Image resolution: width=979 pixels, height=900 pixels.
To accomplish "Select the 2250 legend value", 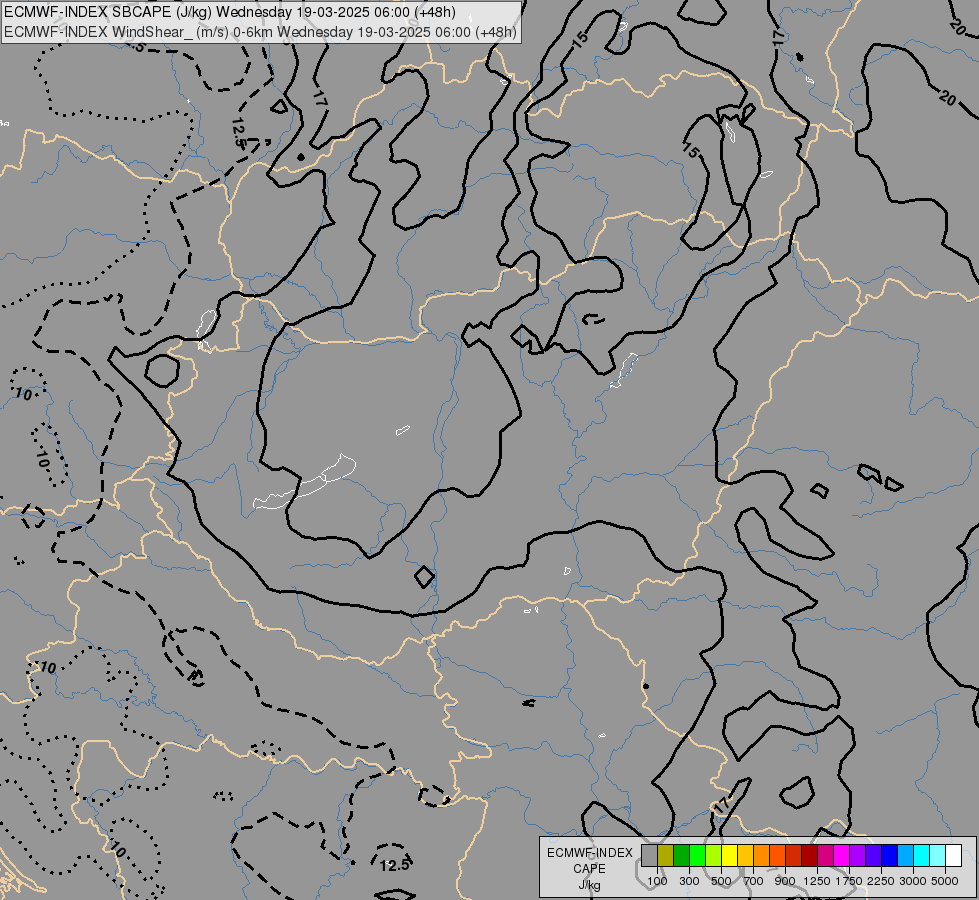I will tap(881, 881).
